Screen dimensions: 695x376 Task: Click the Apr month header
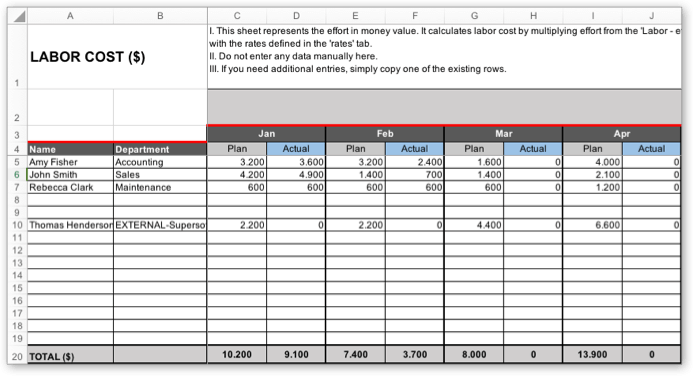[622, 134]
